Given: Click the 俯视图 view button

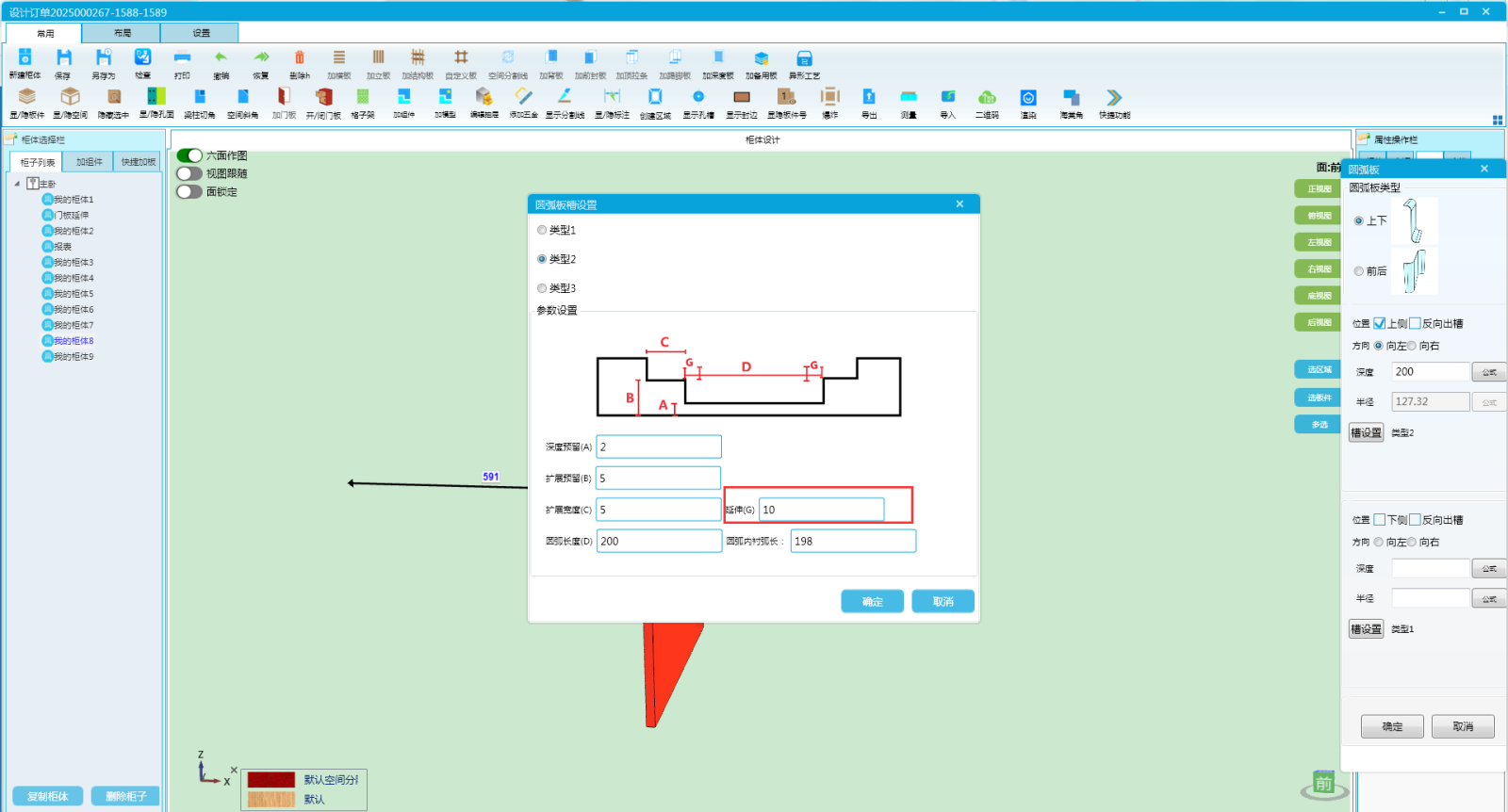Looking at the screenshot, I should point(1319,216).
